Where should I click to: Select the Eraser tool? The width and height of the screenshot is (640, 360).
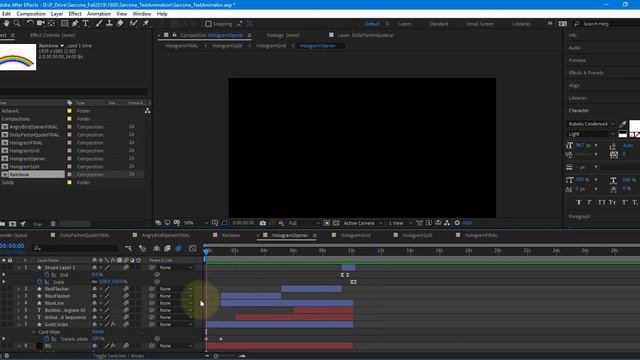click(x=120, y=23)
